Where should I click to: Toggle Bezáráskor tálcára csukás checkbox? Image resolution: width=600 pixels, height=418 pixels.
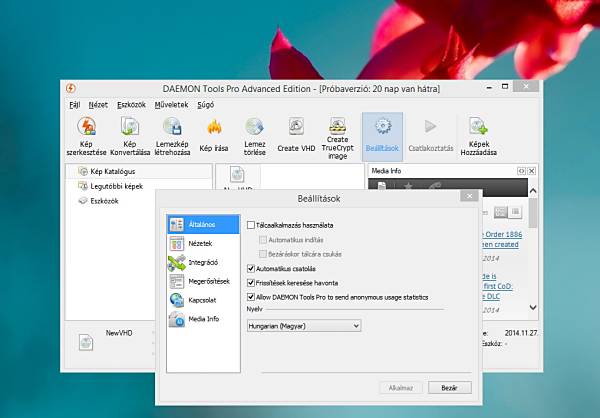click(263, 254)
